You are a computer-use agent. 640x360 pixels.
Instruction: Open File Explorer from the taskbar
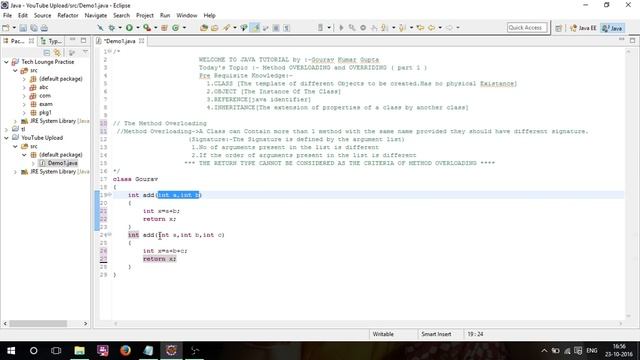[79, 351]
